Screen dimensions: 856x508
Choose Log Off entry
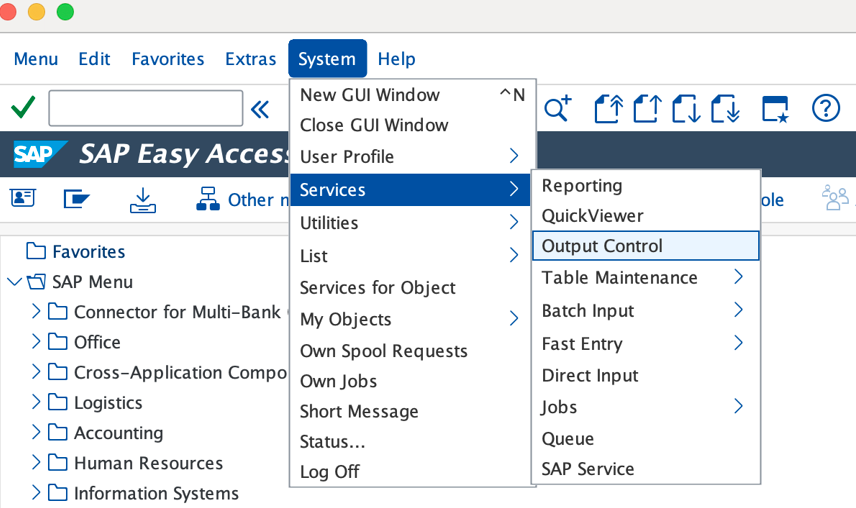click(x=410, y=471)
